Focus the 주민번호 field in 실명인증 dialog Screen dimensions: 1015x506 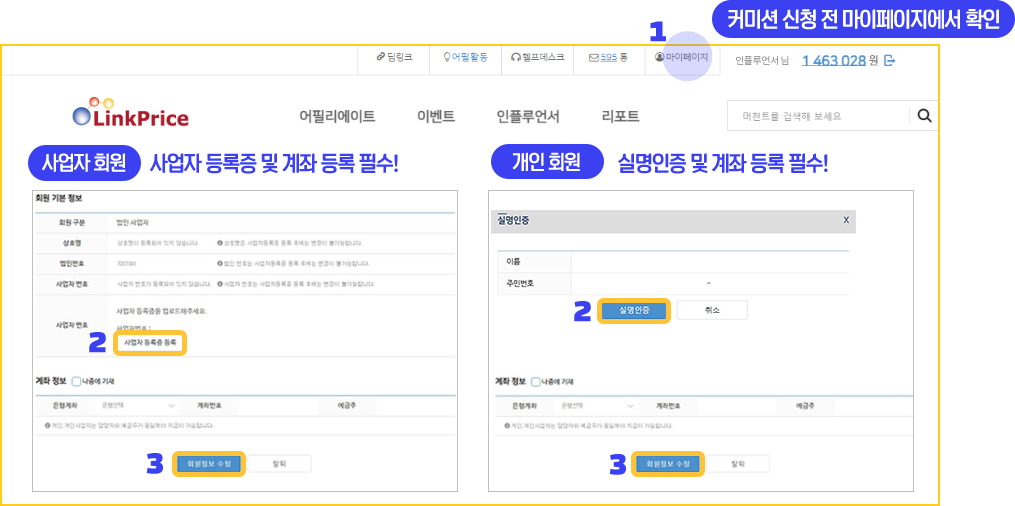pos(709,283)
